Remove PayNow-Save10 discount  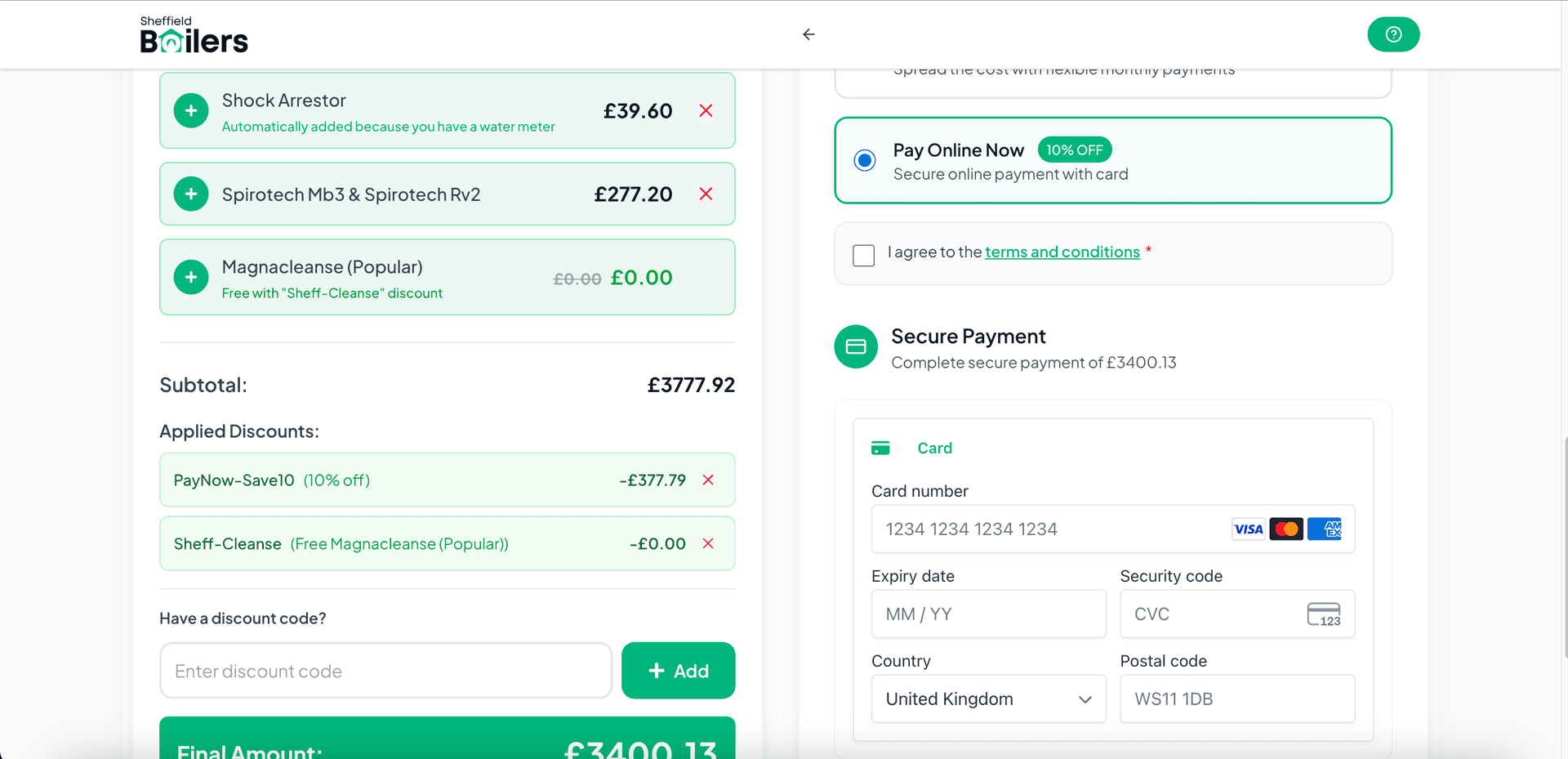click(708, 480)
